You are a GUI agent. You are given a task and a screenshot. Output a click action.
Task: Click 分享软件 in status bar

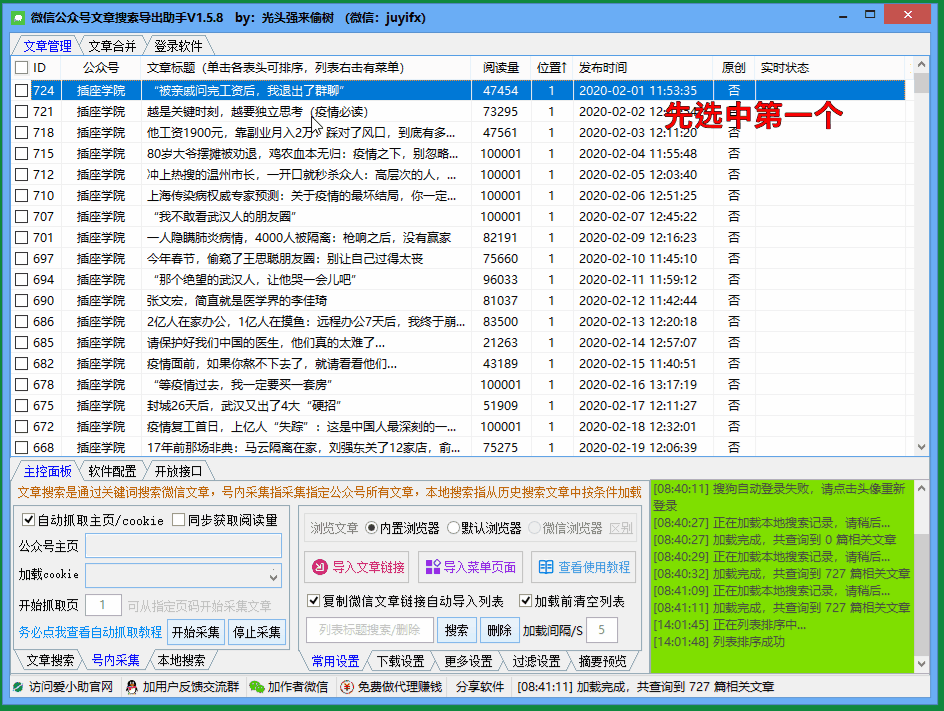[x=480, y=687]
